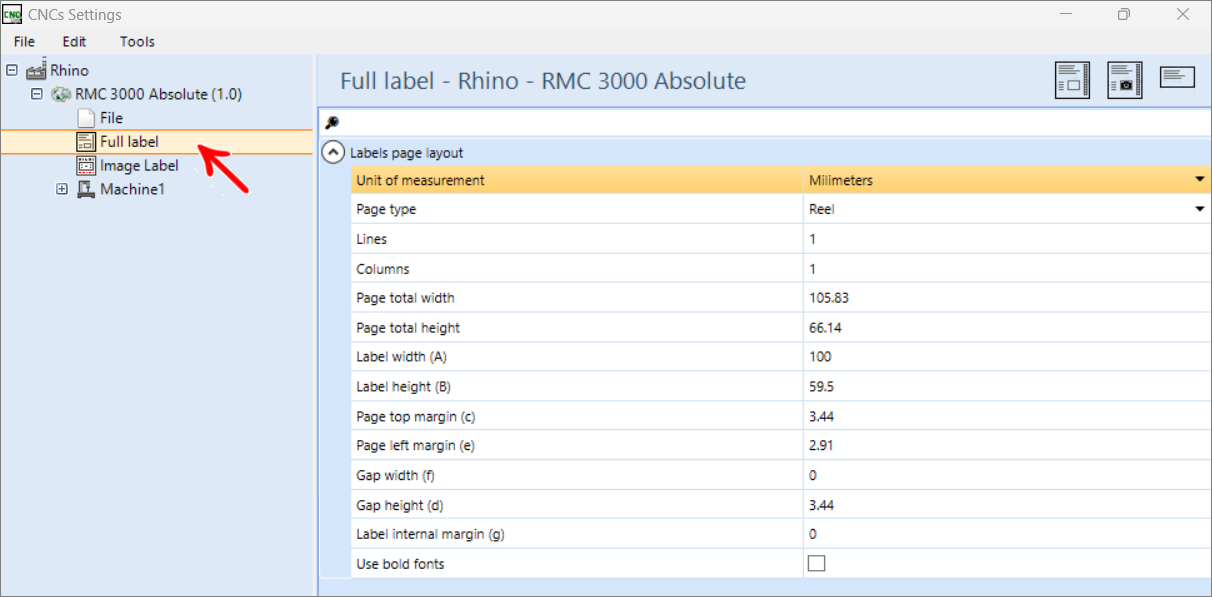Screen dimensions: 1212x597
Task: Open the Unit of measurement dropdown
Action: (1199, 180)
